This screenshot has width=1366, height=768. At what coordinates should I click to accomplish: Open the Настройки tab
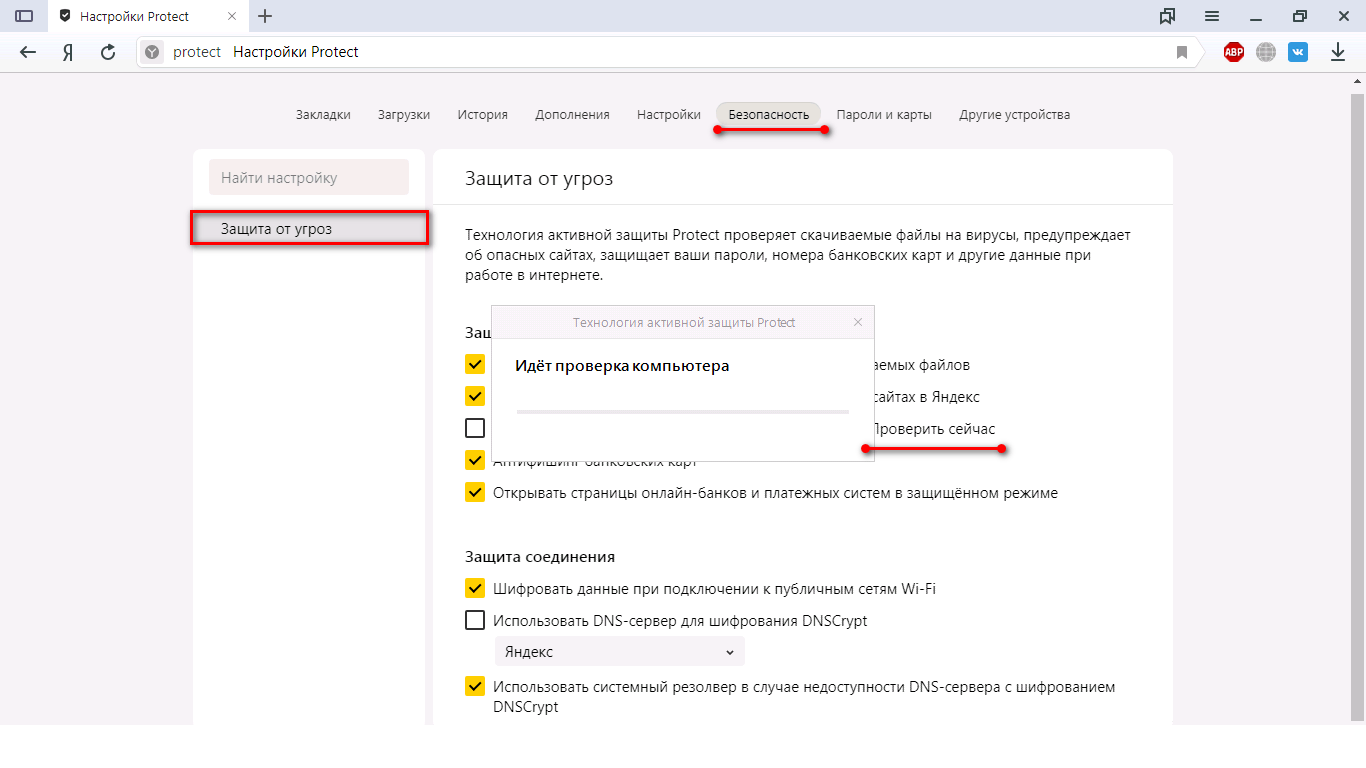669,114
